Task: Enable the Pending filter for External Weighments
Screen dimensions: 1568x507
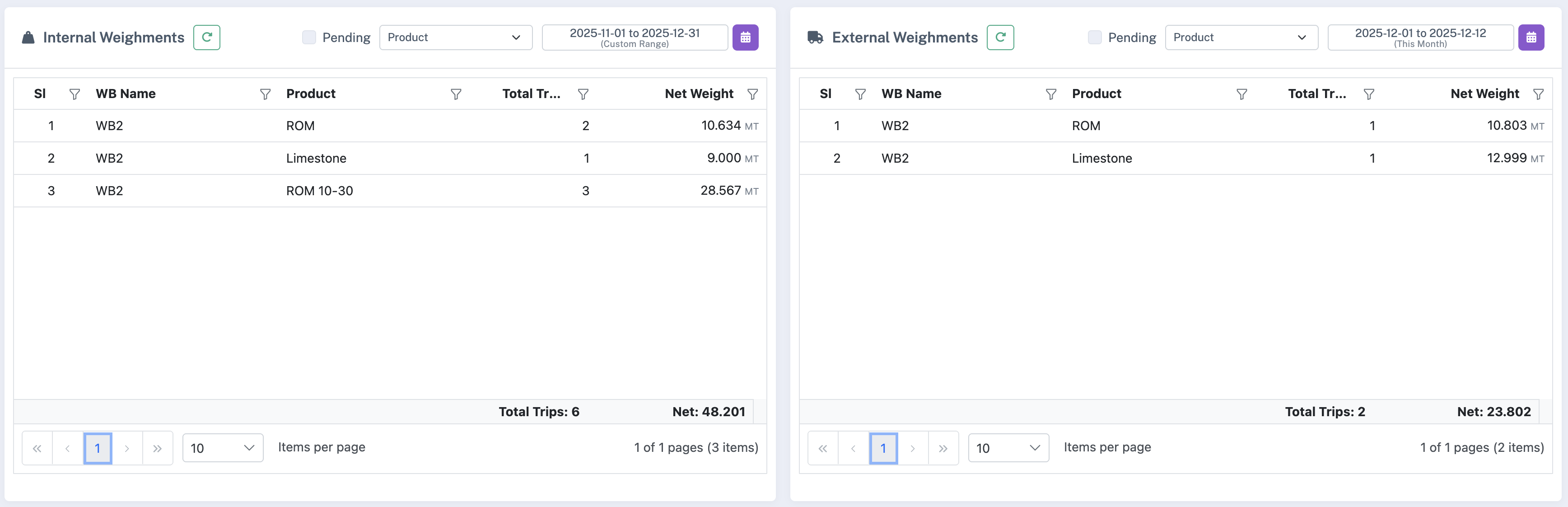Action: coord(1094,37)
